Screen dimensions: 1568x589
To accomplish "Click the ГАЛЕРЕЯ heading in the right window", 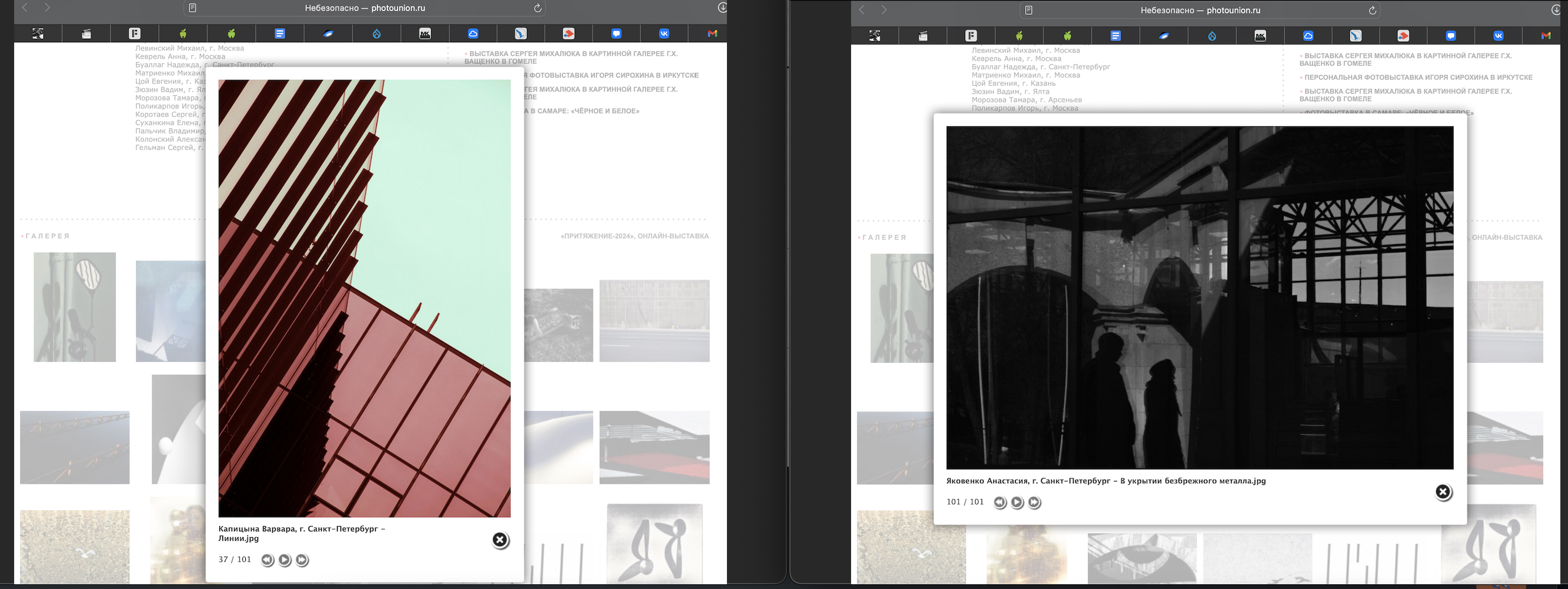I will [x=885, y=238].
